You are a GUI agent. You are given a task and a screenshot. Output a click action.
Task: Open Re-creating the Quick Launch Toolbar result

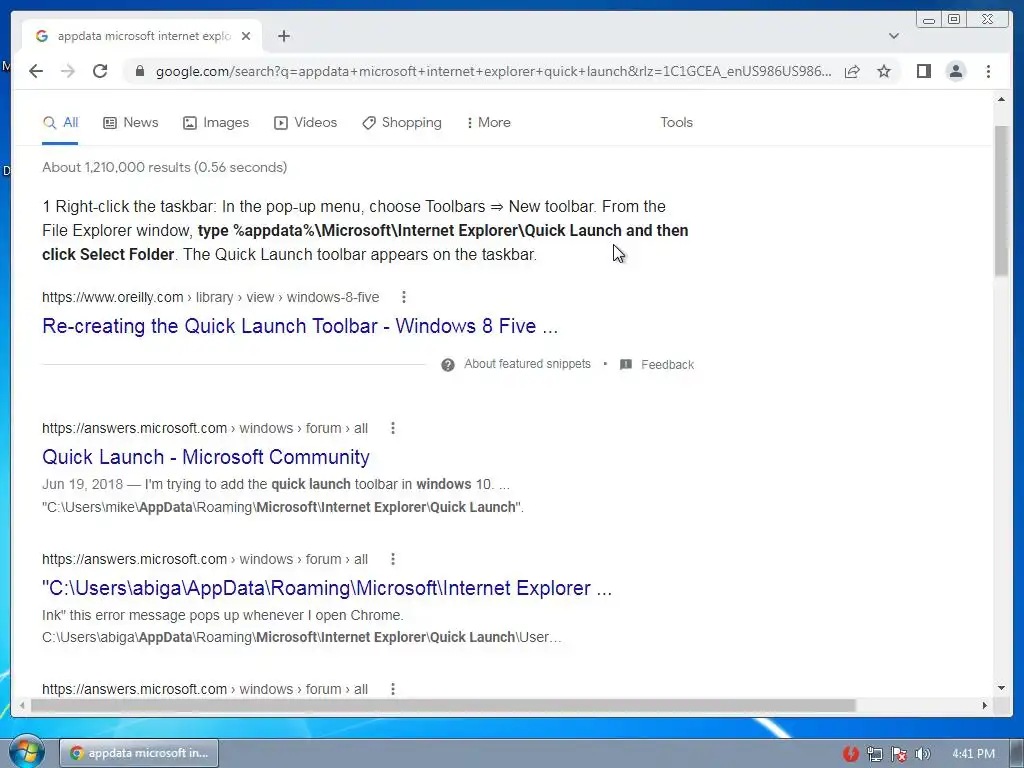click(300, 326)
